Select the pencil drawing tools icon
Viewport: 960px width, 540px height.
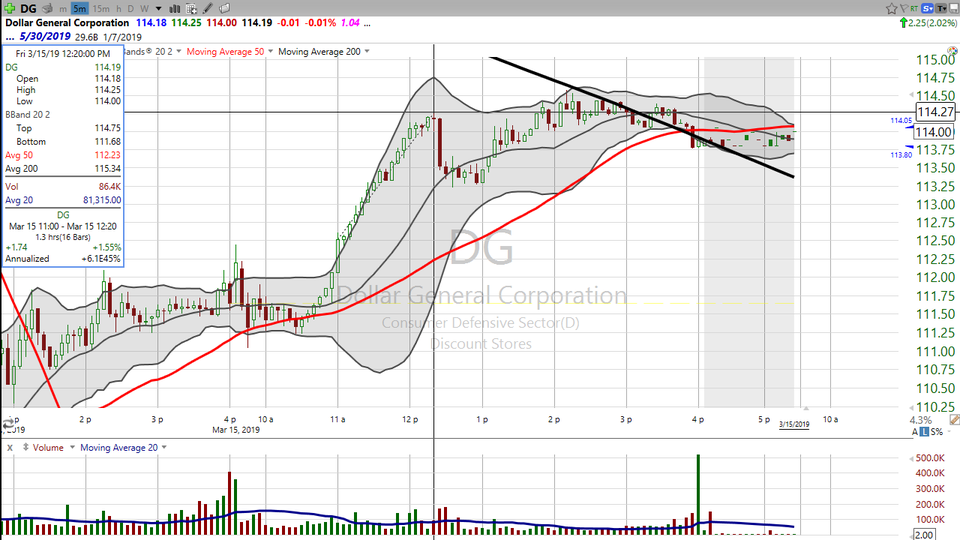pos(208,9)
